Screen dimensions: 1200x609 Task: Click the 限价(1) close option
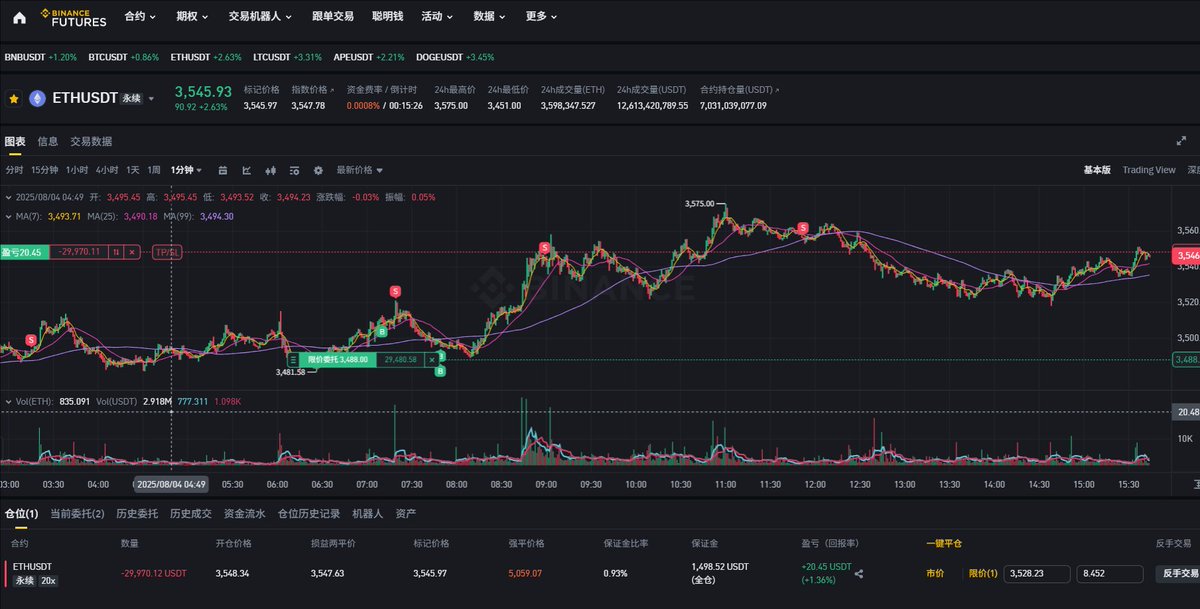[x=983, y=574]
